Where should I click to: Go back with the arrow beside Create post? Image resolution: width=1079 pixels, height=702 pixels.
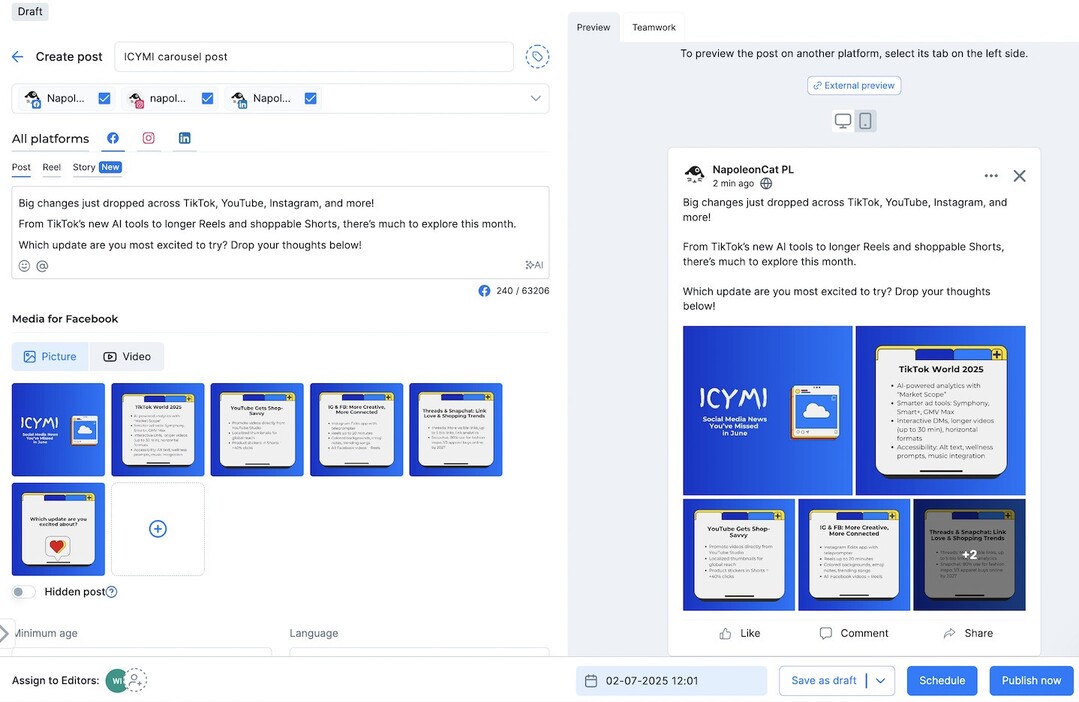[x=18, y=56]
